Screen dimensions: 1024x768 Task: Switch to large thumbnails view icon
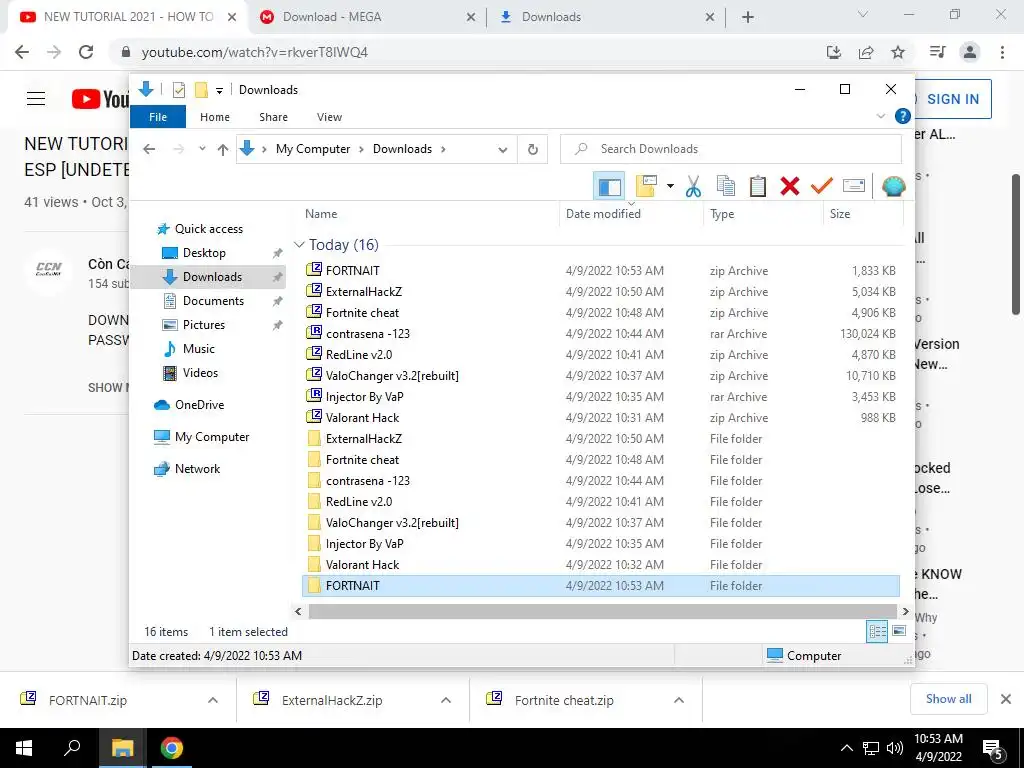[899, 631]
